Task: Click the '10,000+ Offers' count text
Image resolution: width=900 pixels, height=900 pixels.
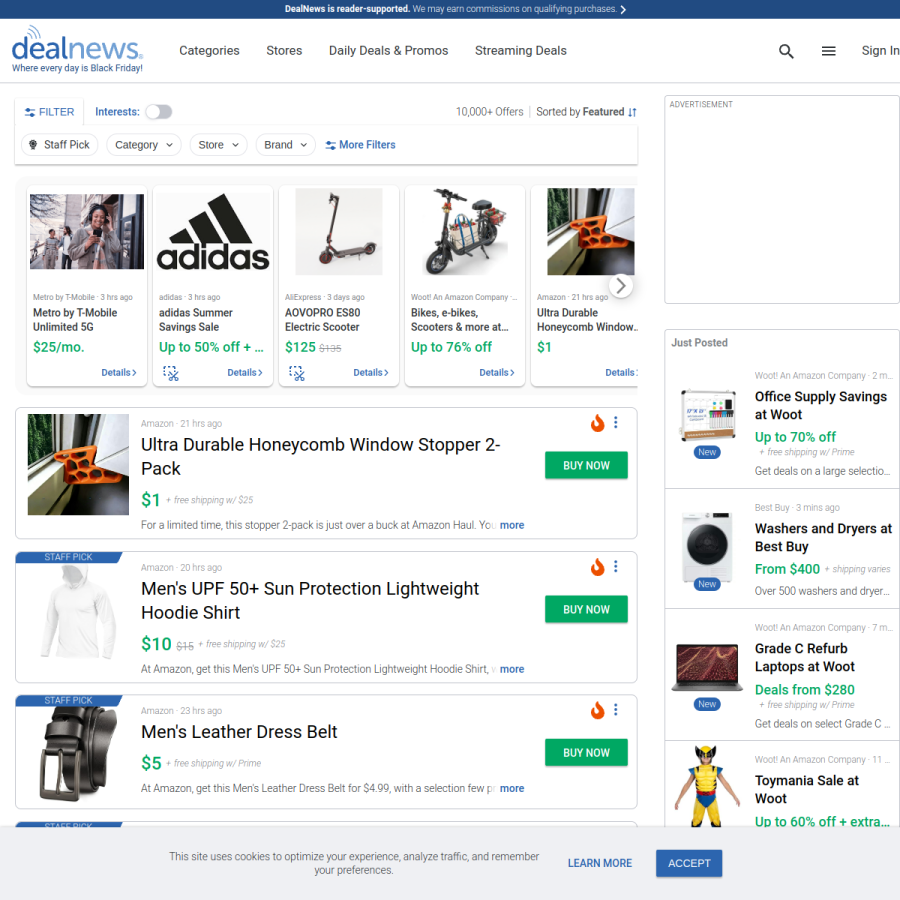Action: pos(490,112)
